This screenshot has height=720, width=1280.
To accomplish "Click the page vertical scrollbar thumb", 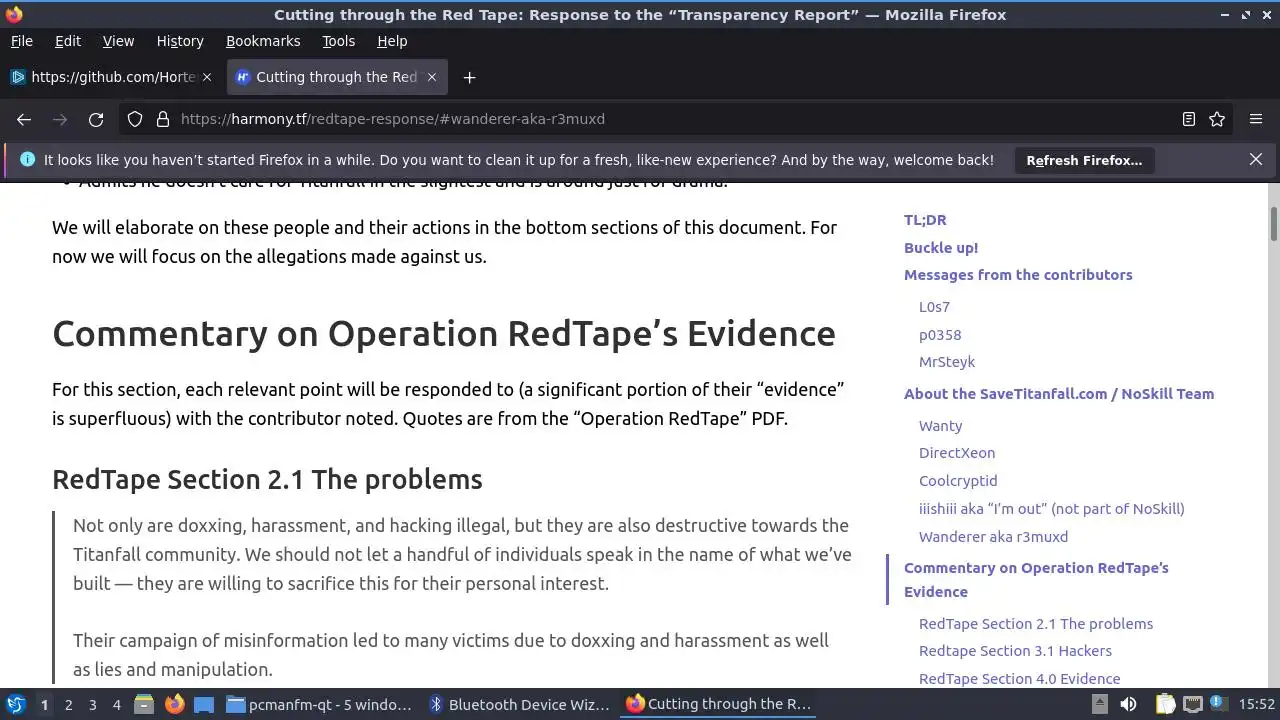I will pyautogui.click(x=1273, y=224).
